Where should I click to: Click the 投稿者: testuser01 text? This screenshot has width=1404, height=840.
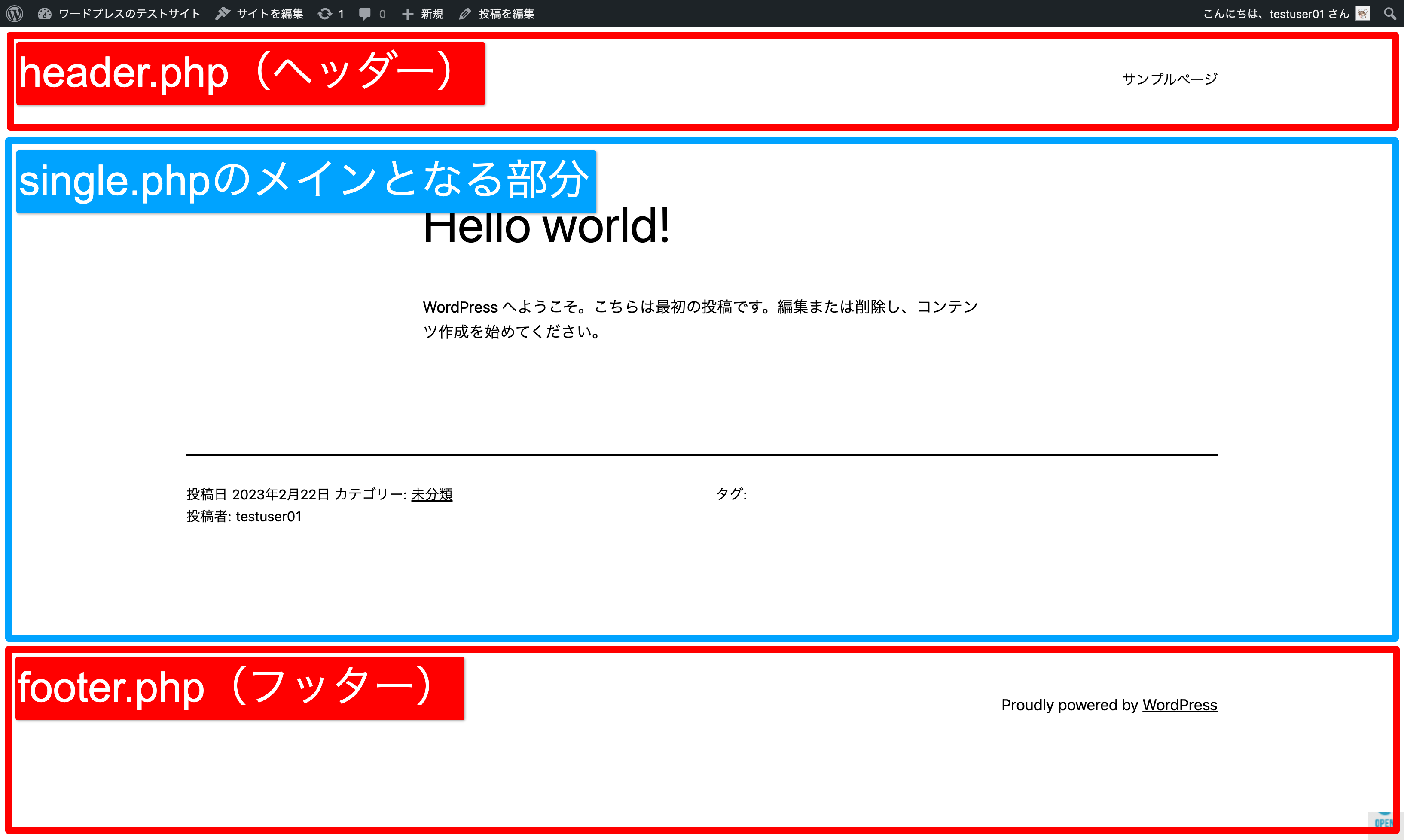point(244,516)
